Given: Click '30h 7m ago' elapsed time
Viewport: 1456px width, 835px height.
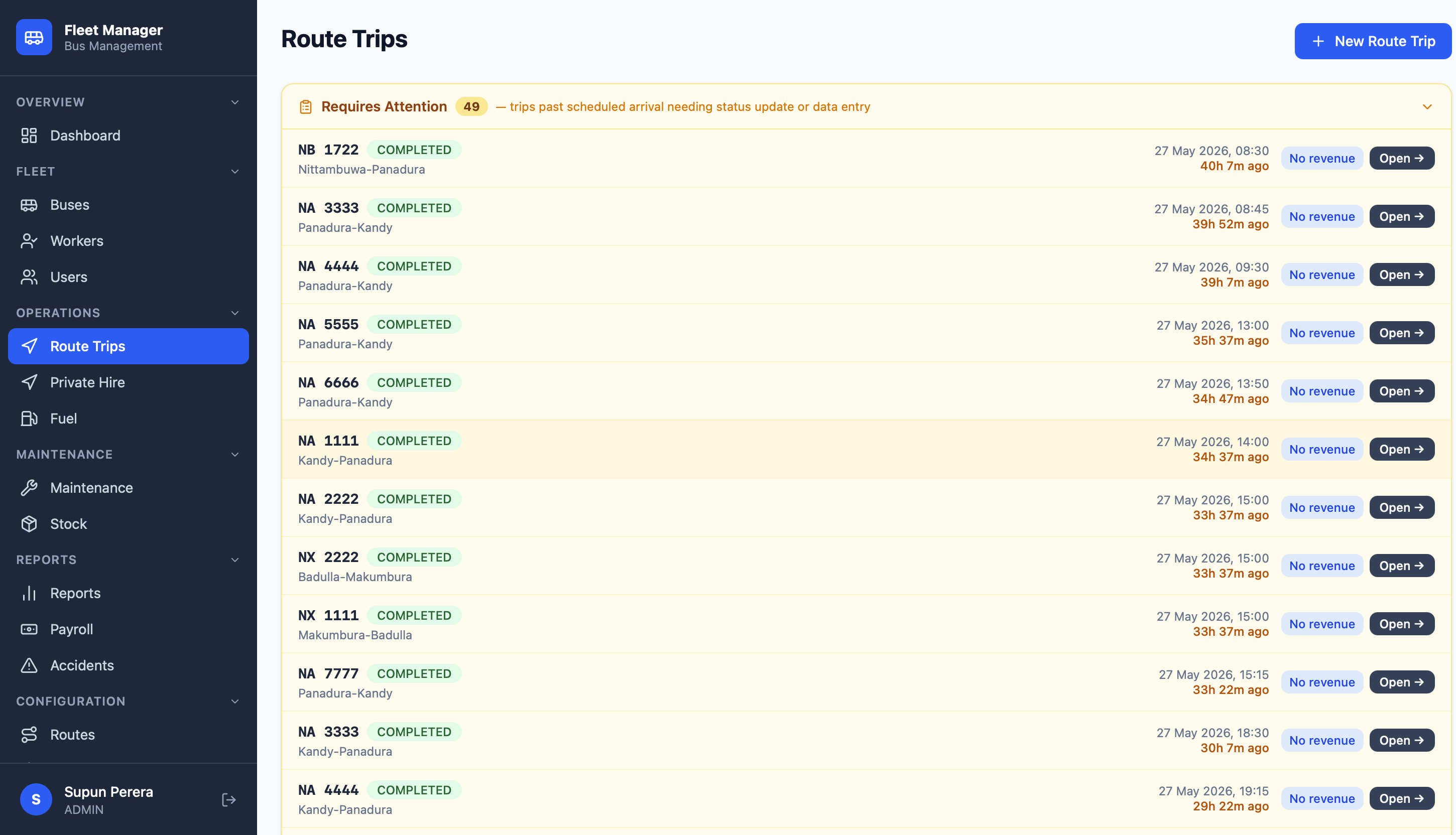Looking at the screenshot, I should pyautogui.click(x=1234, y=748).
